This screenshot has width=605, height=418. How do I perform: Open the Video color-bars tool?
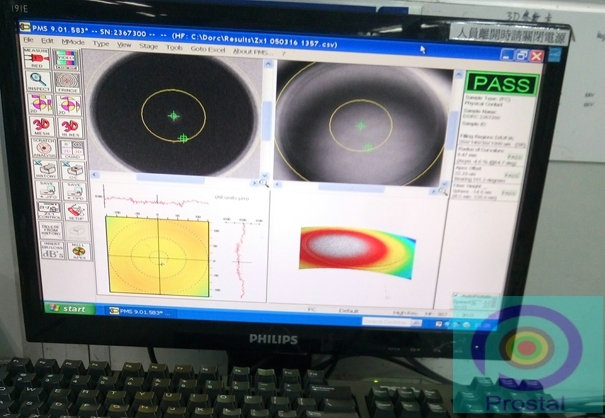coord(66,60)
